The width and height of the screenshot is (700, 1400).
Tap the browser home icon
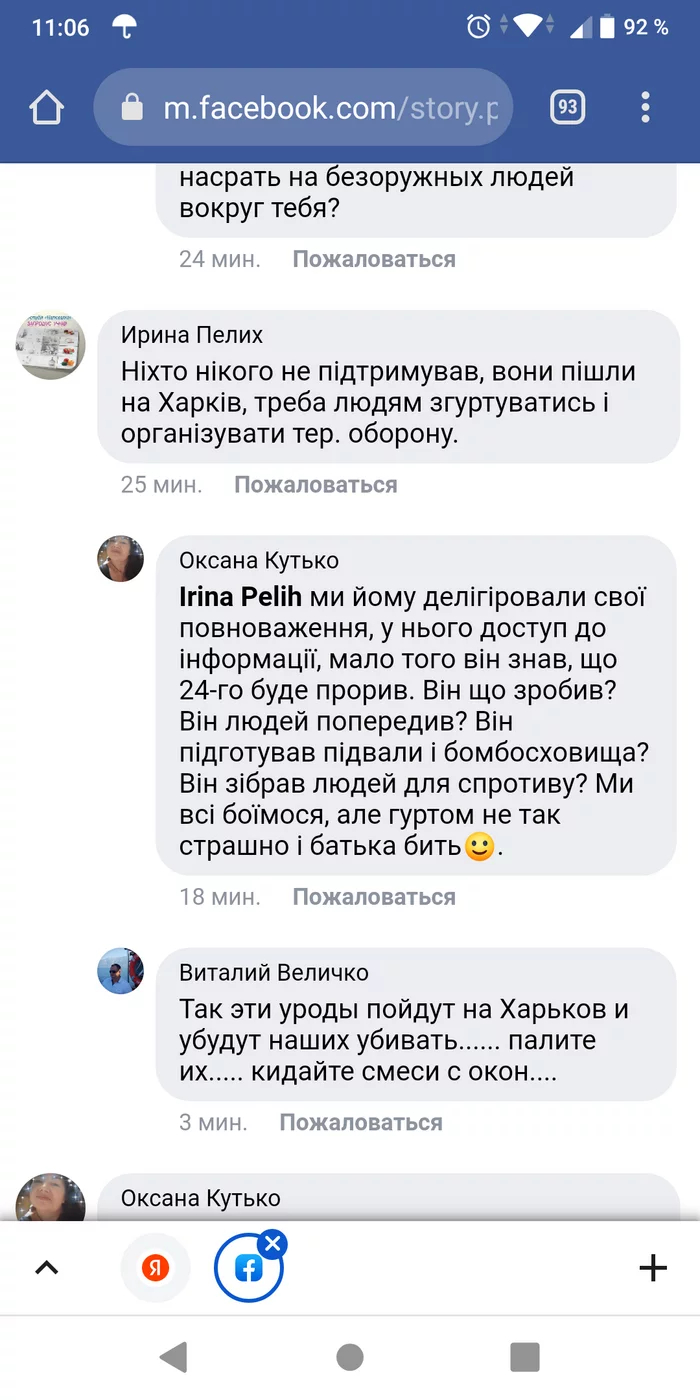(47, 107)
